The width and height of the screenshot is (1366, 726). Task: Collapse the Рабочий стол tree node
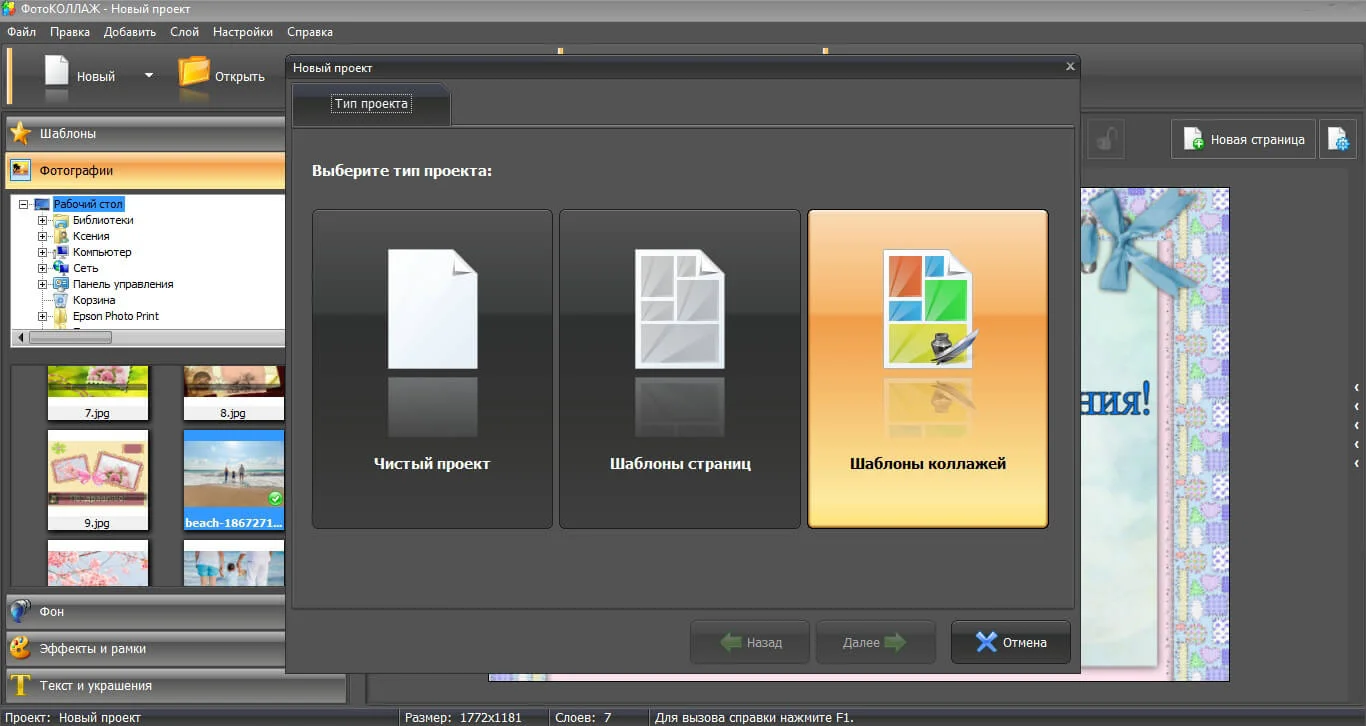point(23,204)
